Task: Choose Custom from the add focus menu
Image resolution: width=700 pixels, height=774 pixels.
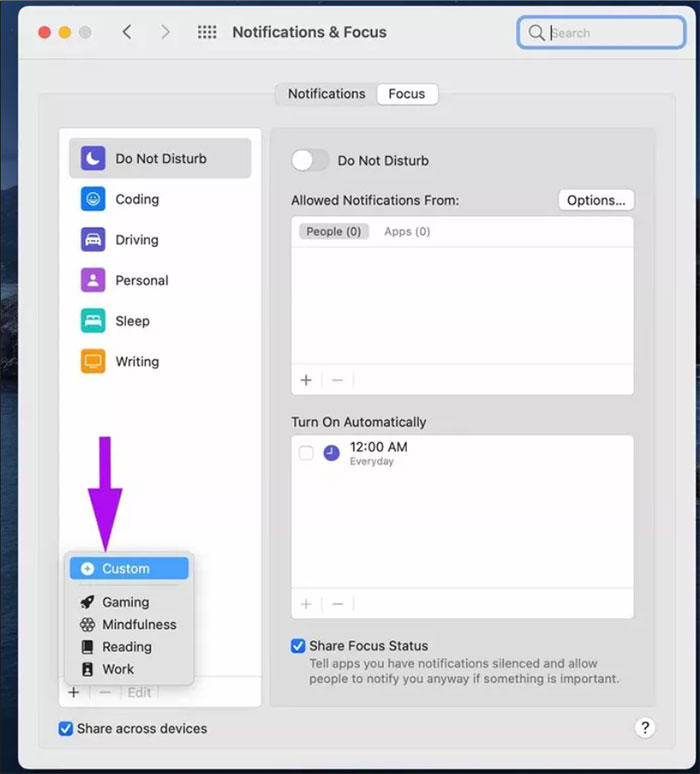Action: (126, 568)
